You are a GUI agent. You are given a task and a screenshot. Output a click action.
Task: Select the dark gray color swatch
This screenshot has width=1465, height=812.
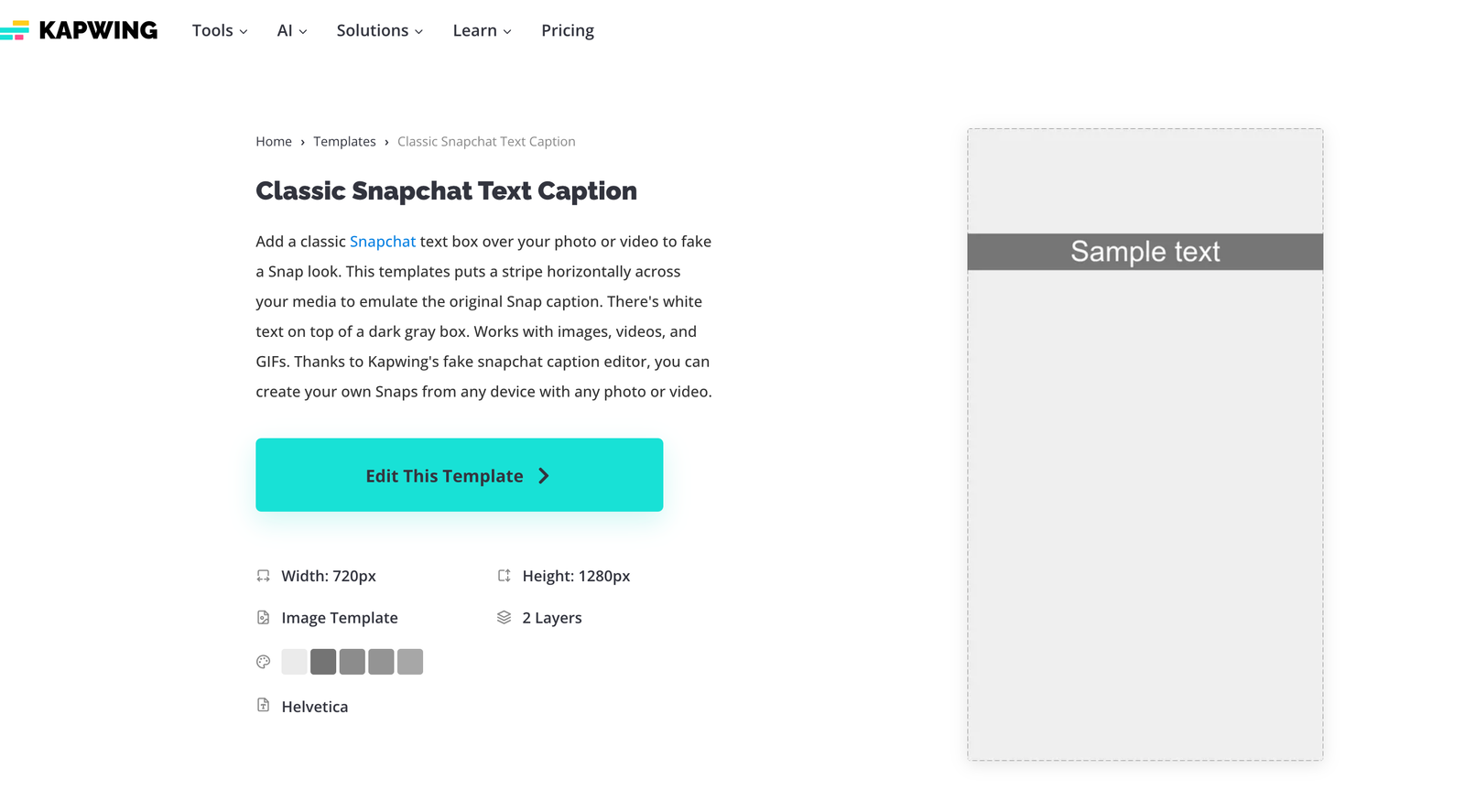click(323, 661)
